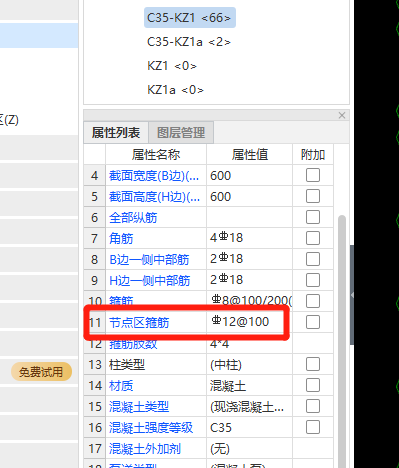Edit the 混凝土外加剂 value (无)

click(x=250, y=448)
